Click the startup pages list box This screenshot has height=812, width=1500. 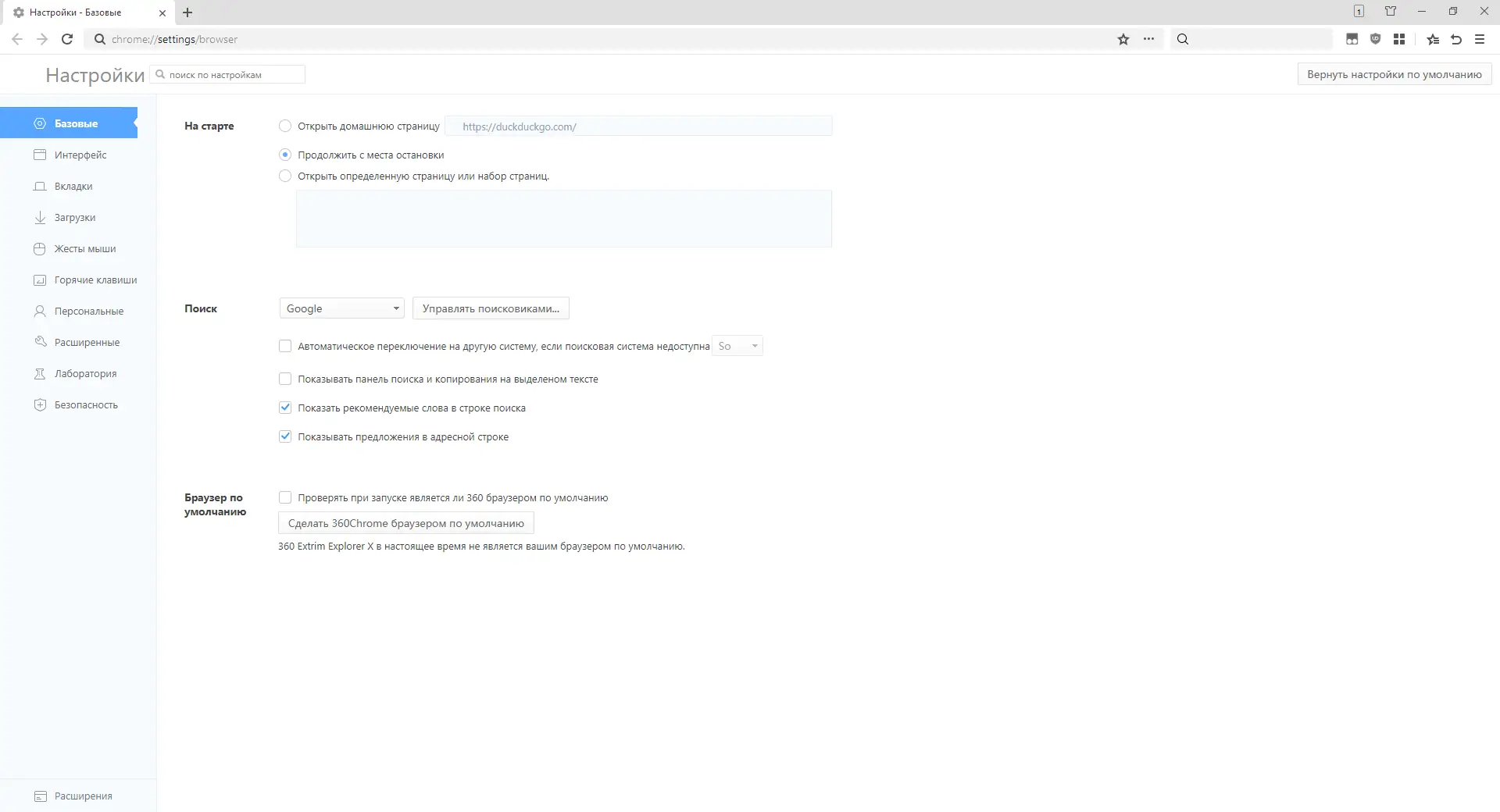tap(564, 219)
